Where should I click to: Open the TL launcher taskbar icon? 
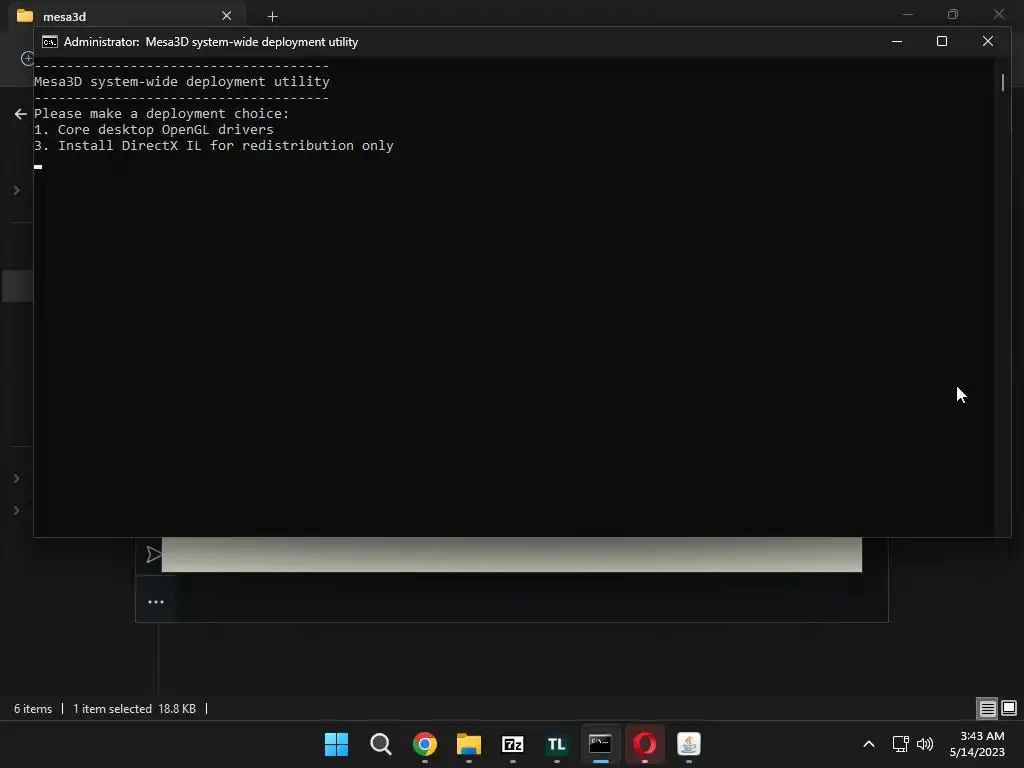pyautogui.click(x=556, y=744)
